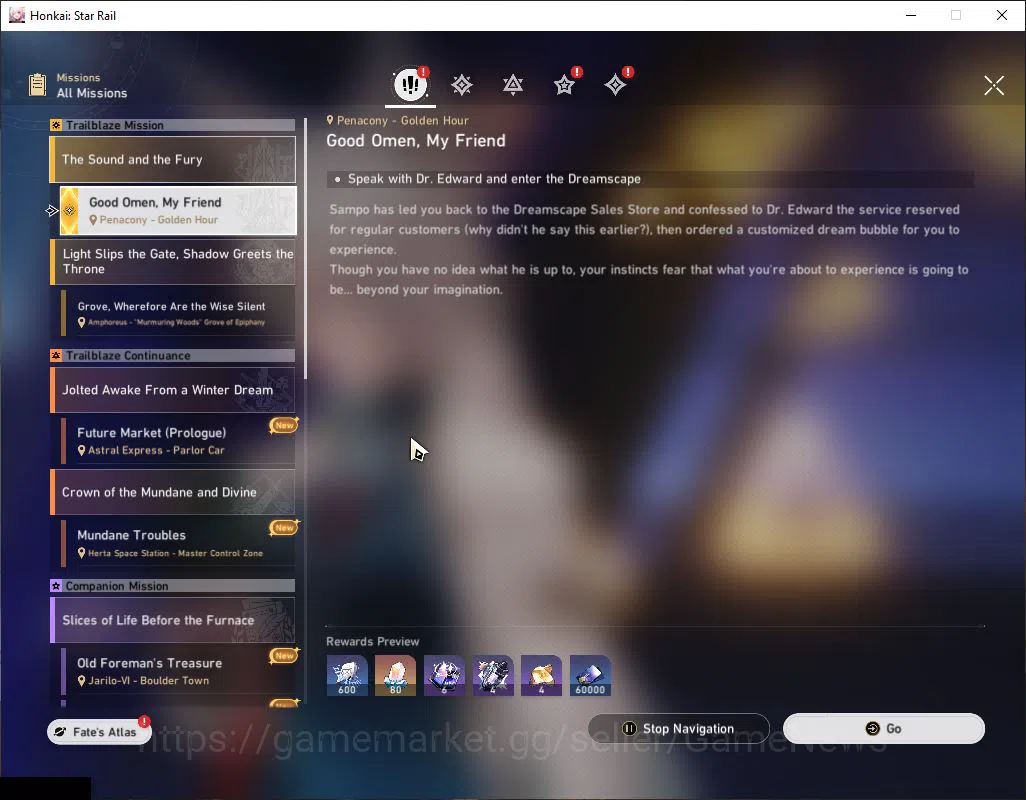
Task: Switch to the Adventure Mission diamond tab
Action: click(x=615, y=84)
